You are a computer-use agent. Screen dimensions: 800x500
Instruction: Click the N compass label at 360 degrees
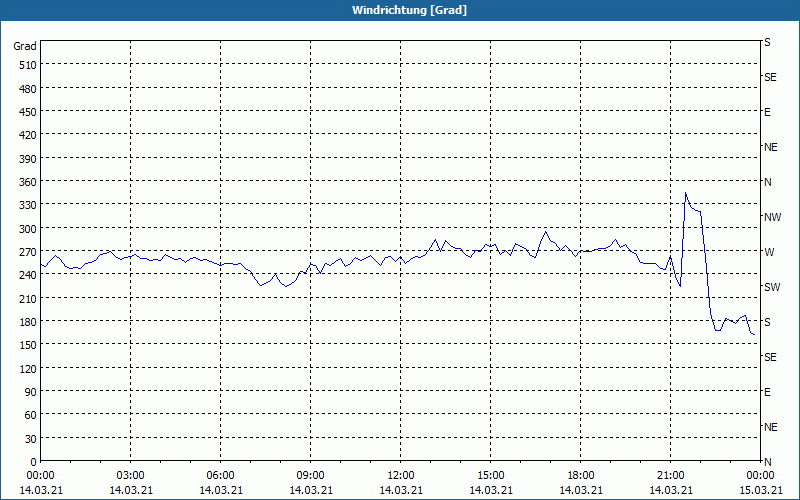click(767, 182)
